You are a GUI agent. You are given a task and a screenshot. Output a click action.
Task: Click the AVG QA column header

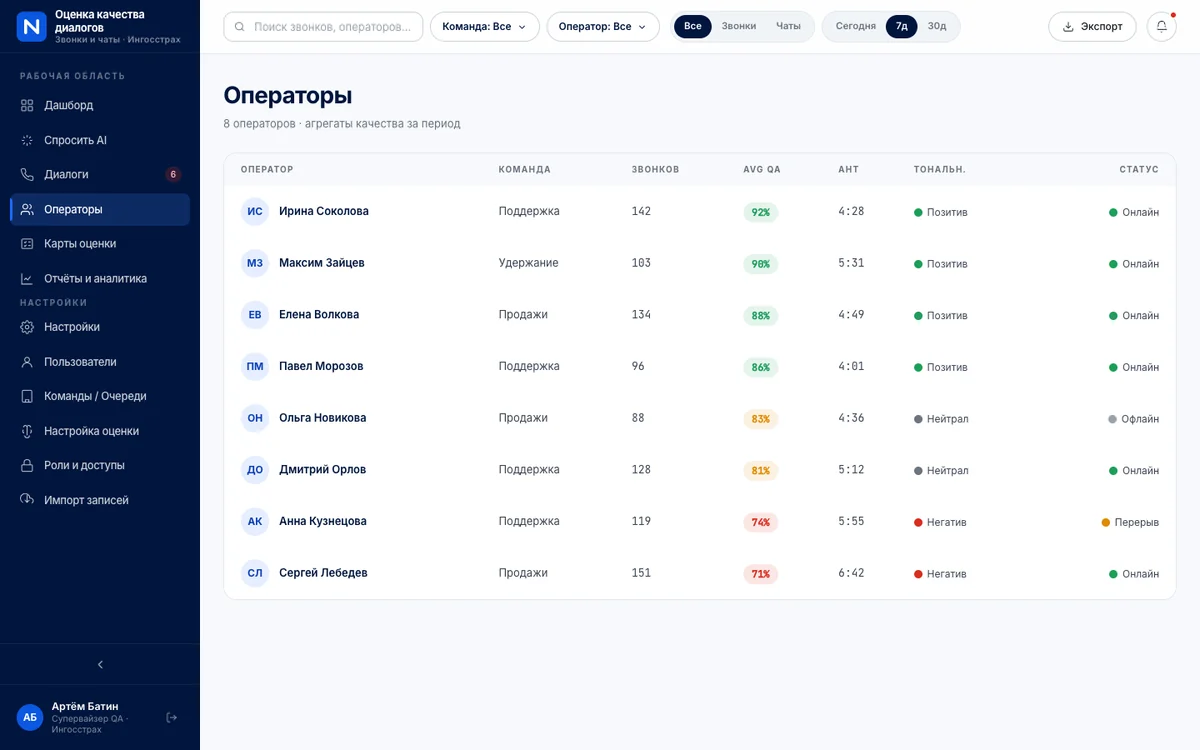pos(762,169)
